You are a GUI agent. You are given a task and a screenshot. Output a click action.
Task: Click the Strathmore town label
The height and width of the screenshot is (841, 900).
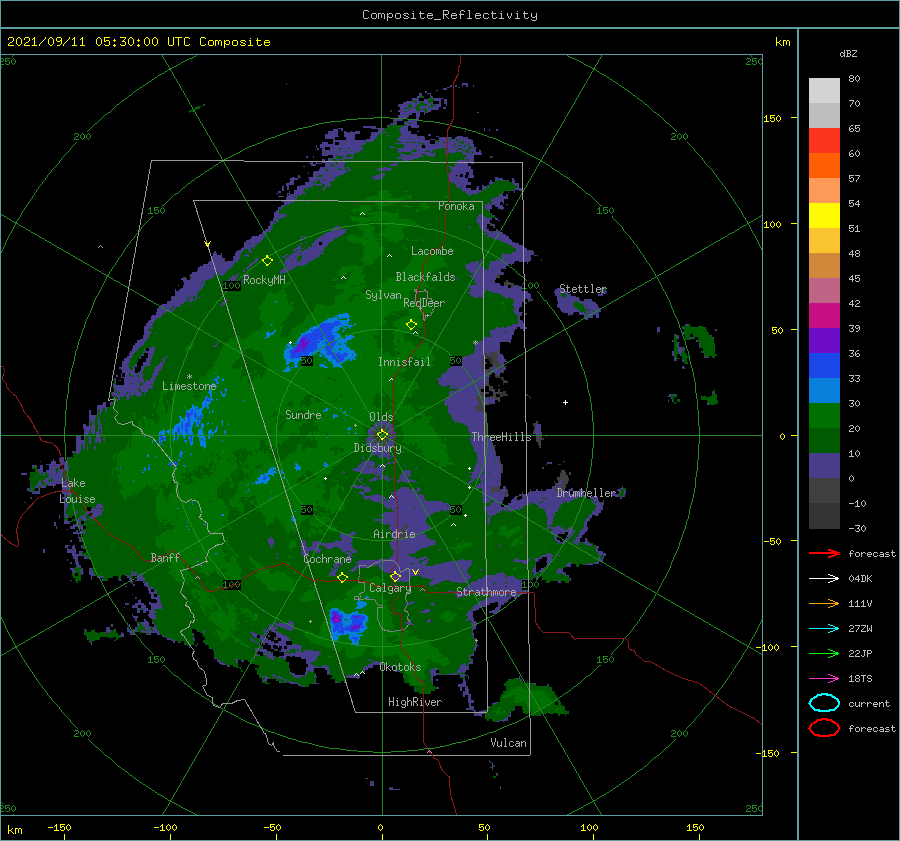(486, 592)
